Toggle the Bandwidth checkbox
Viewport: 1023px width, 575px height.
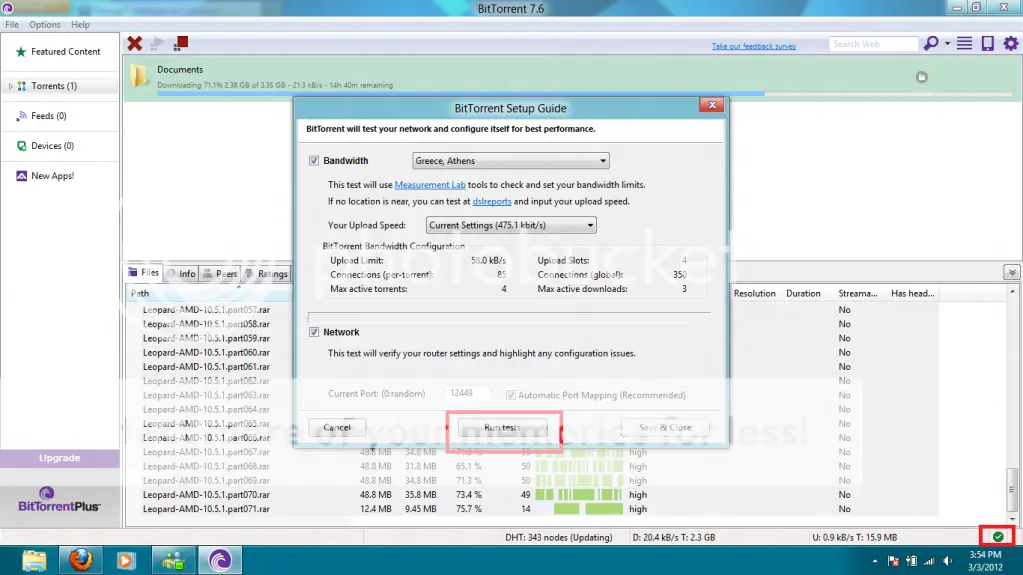pyautogui.click(x=314, y=161)
